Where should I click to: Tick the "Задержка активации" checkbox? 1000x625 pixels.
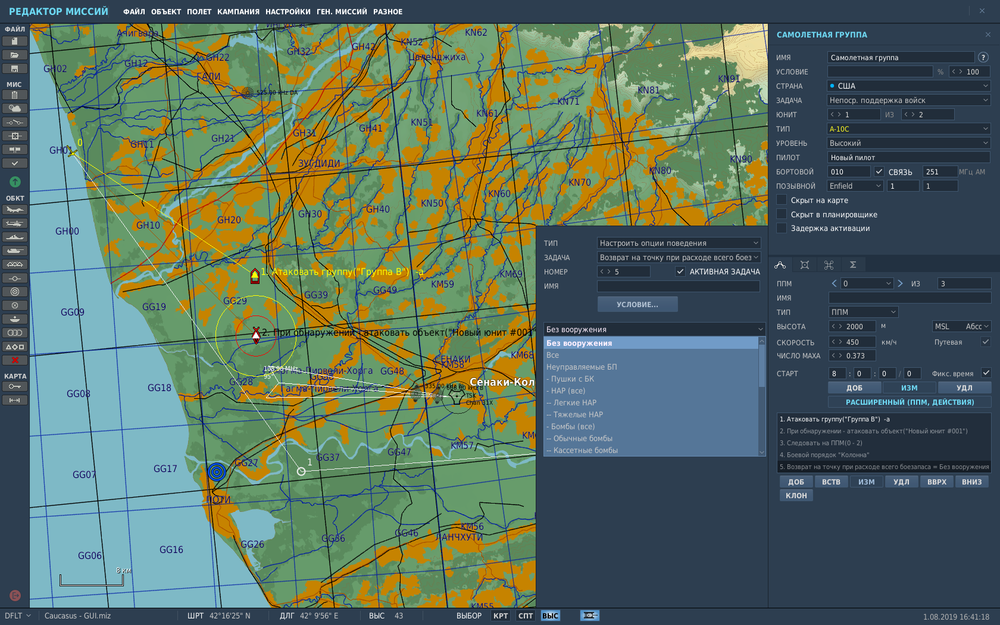pos(783,228)
